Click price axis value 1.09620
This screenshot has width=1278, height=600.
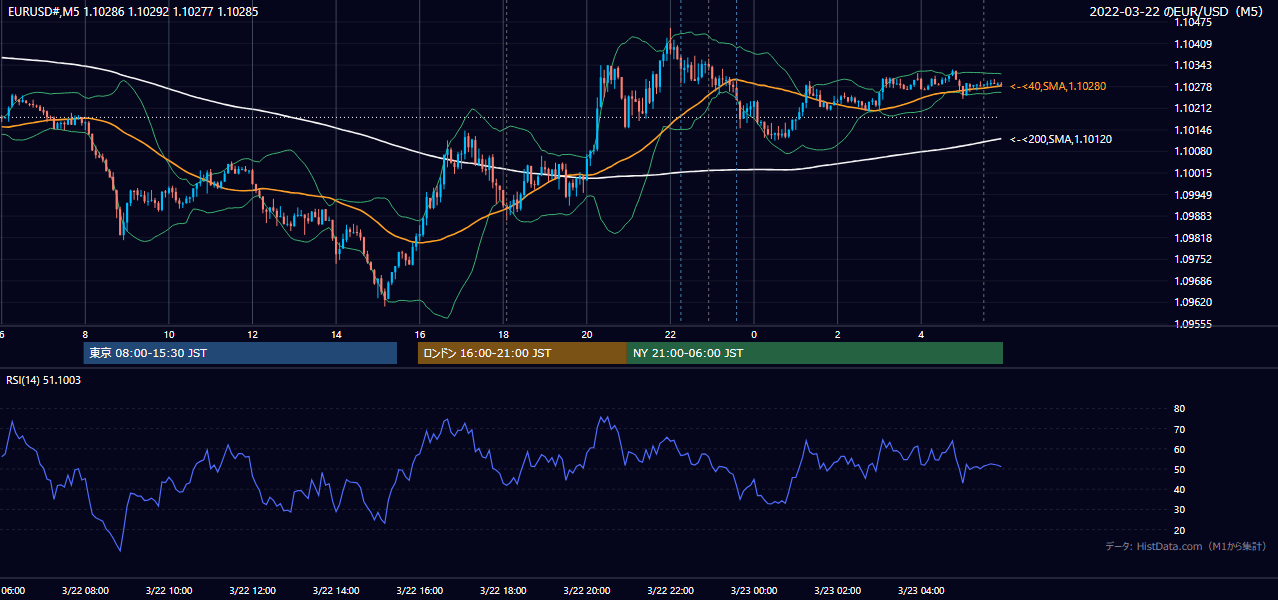(1192, 303)
